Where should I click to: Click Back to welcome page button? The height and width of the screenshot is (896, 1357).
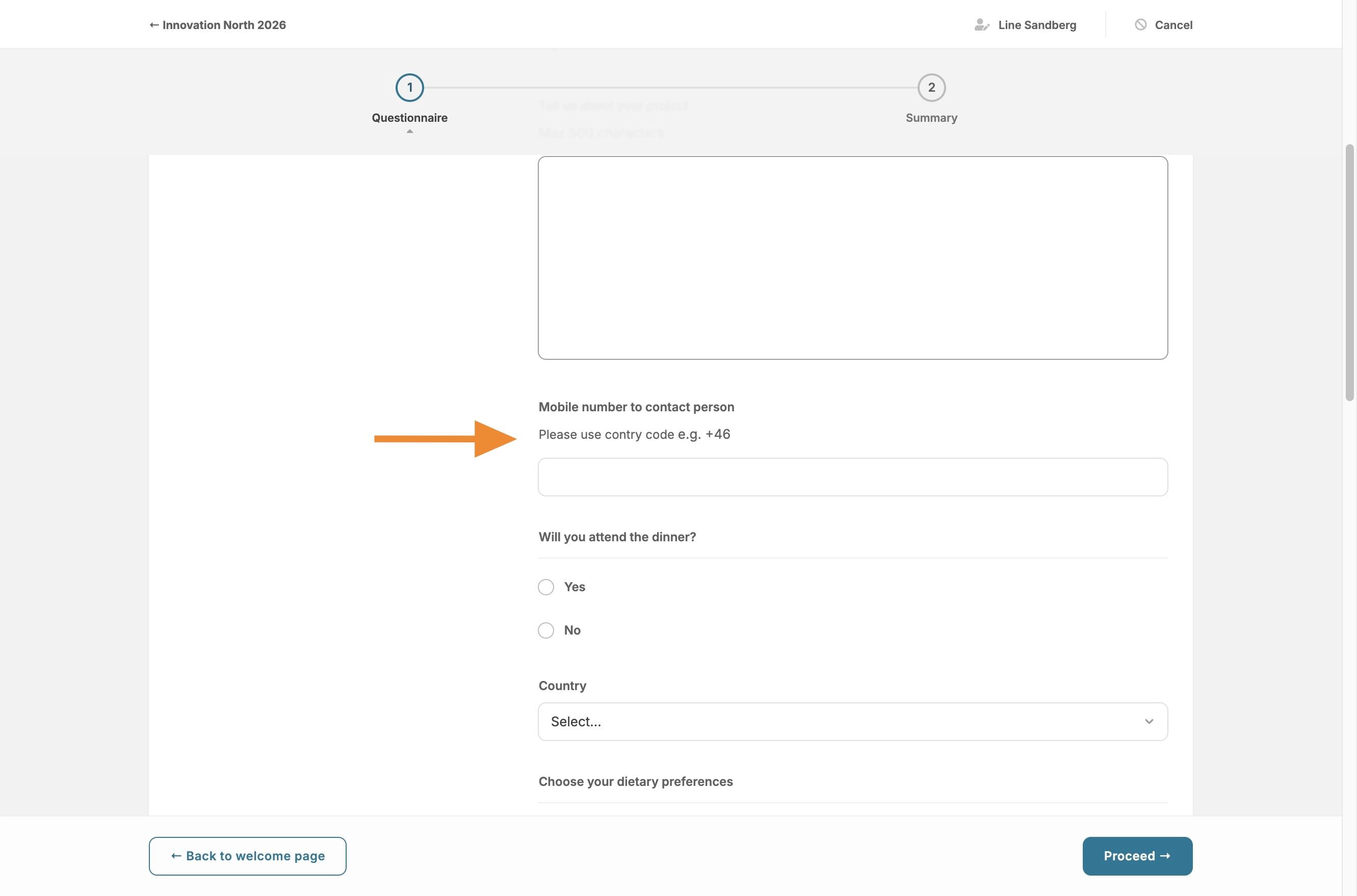coord(247,855)
